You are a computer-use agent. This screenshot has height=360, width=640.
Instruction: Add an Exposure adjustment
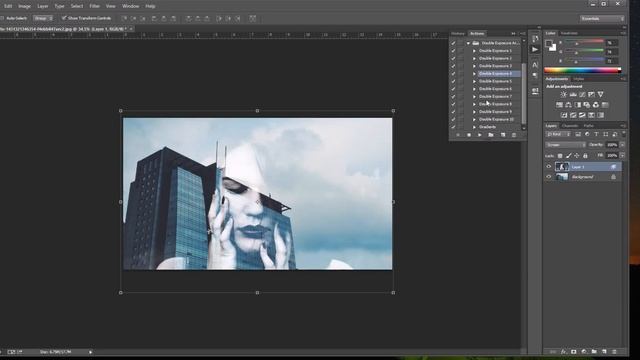[591, 94]
